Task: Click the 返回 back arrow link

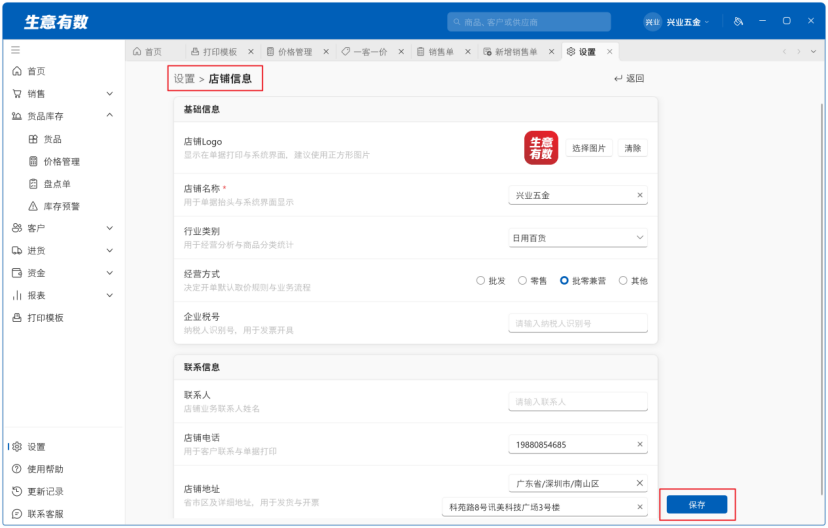Action: (x=629, y=78)
